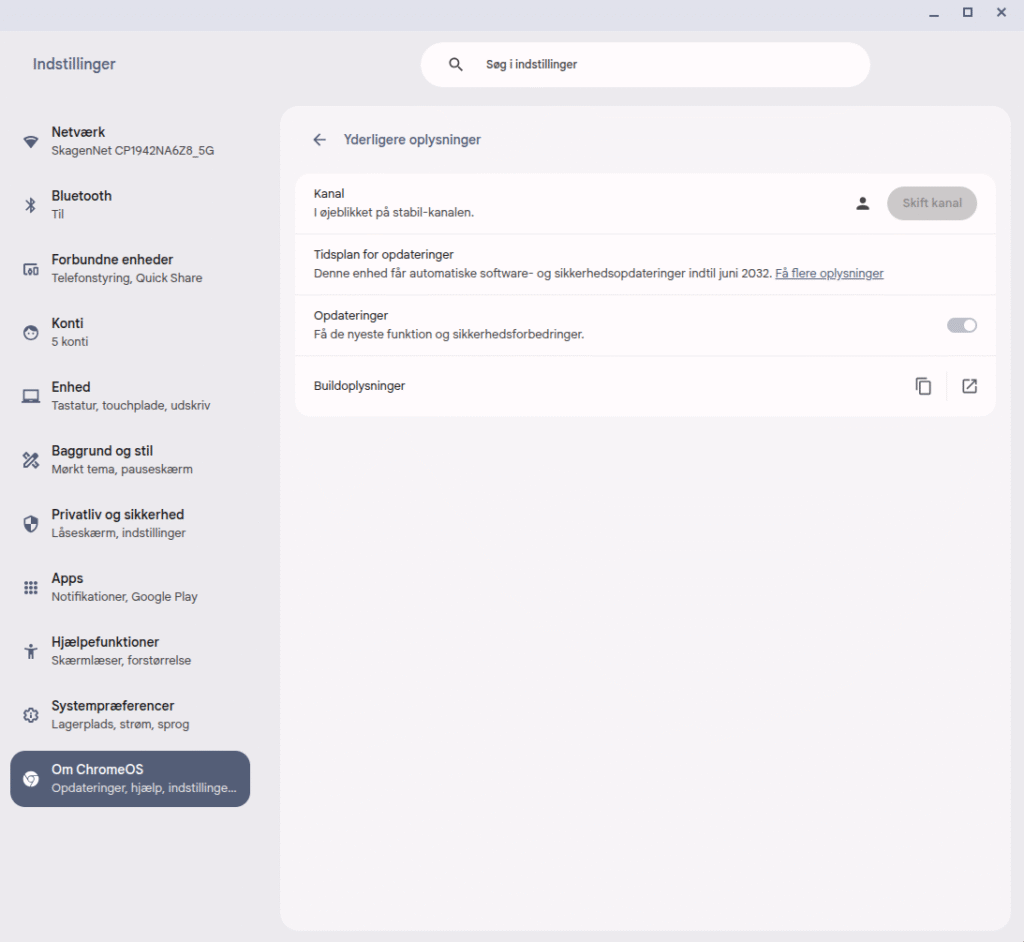This screenshot has width=1024, height=942.
Task: Open Privatliv og sikkerhed shield icon
Action: [x=30, y=523]
